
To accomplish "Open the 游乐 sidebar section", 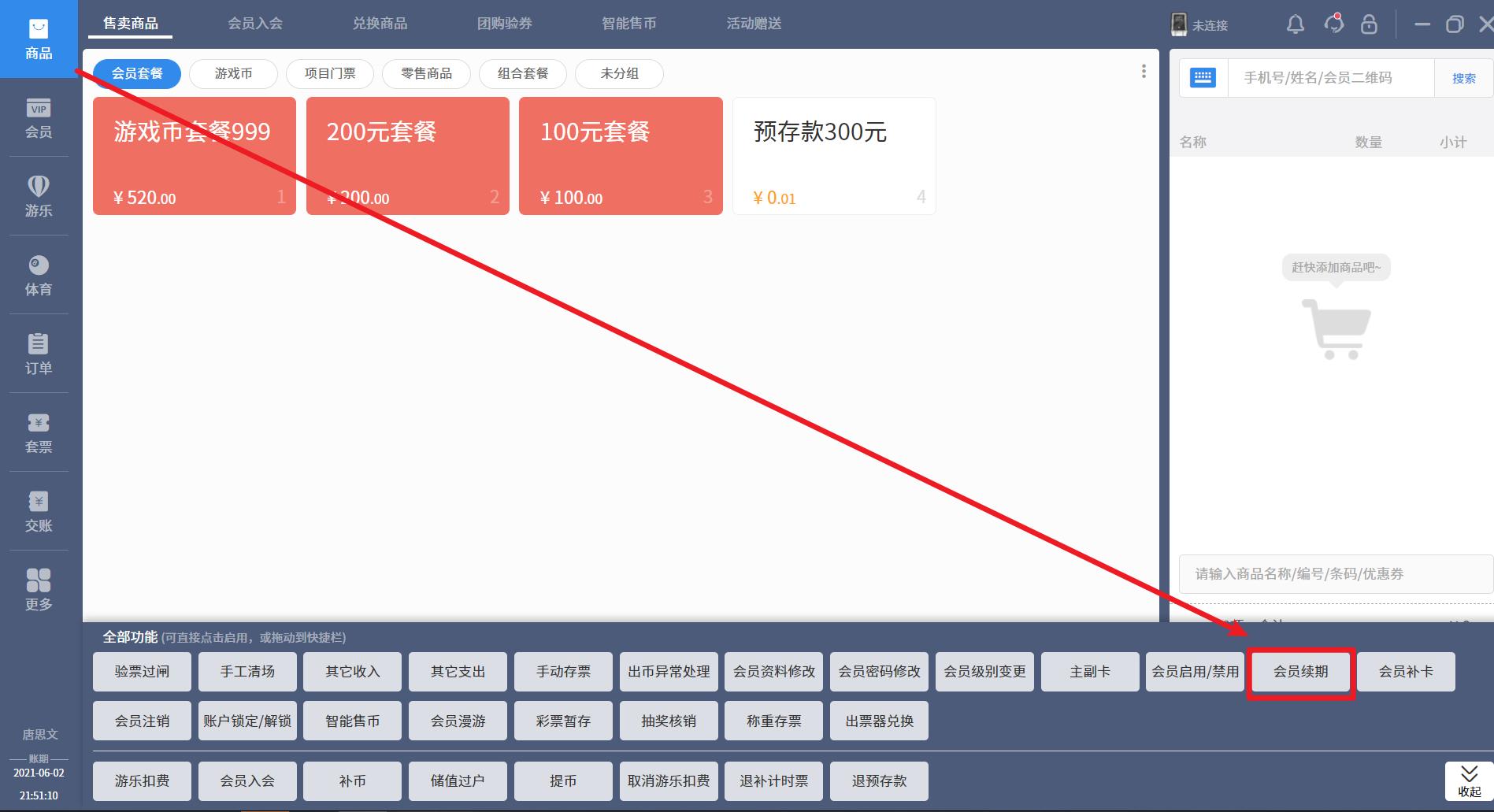I will pyautogui.click(x=39, y=197).
